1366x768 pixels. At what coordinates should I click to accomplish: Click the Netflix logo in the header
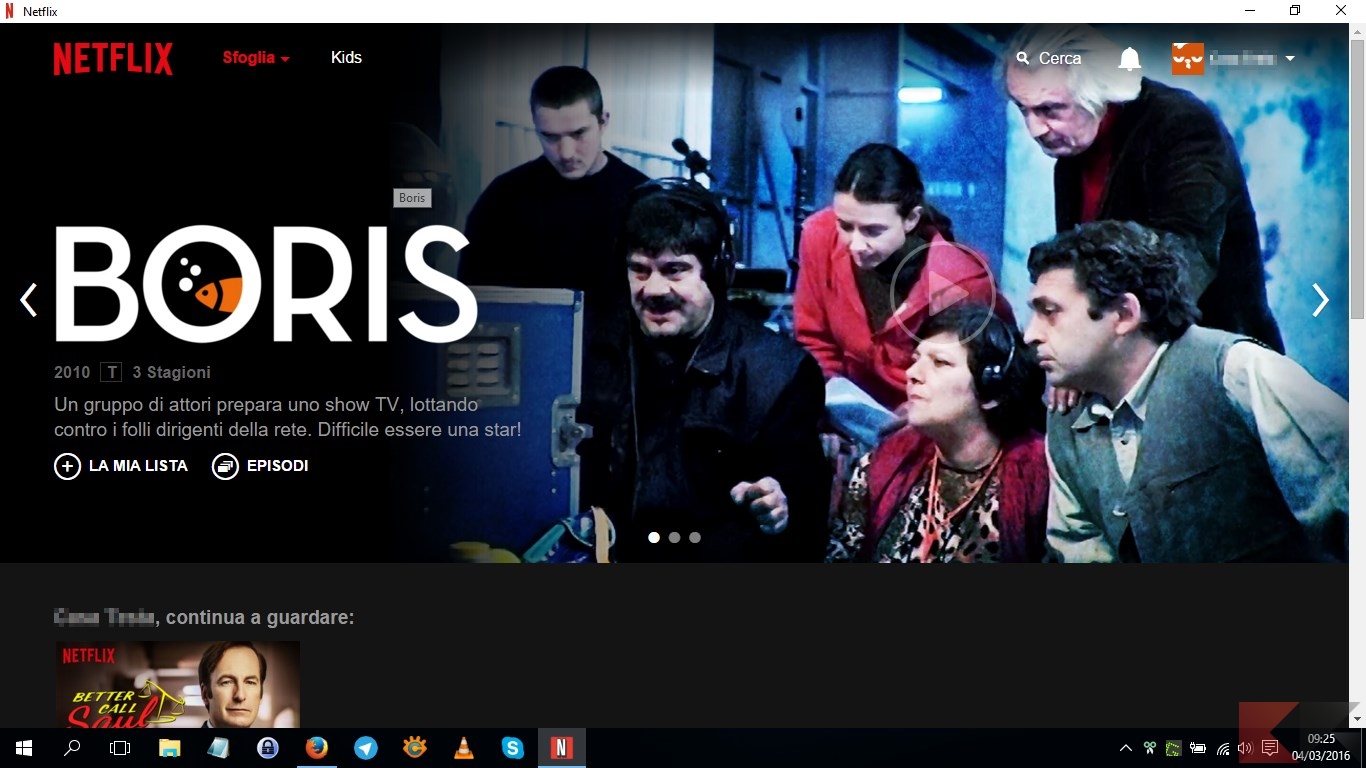(113, 58)
